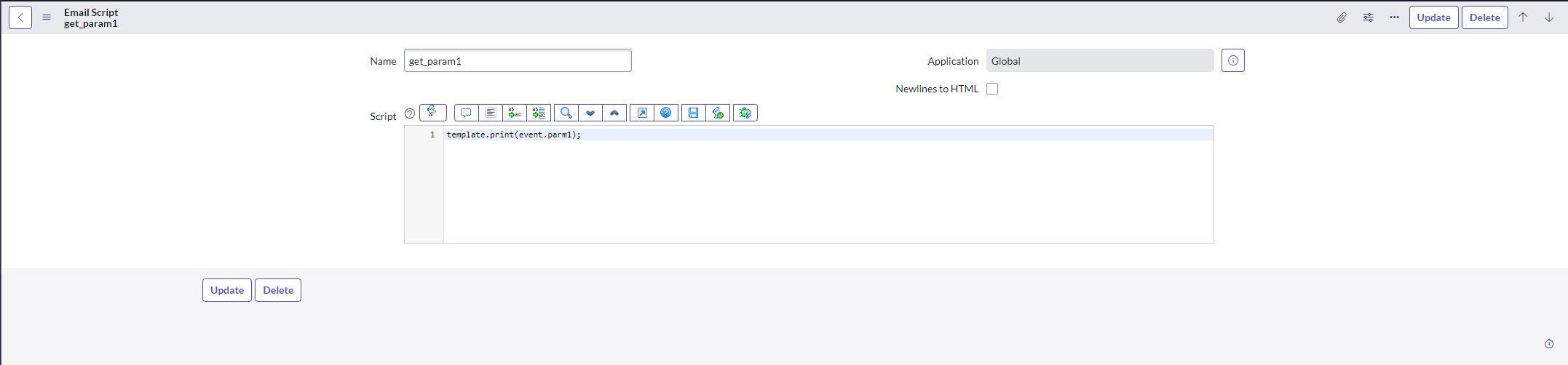Image resolution: width=1568 pixels, height=365 pixels.
Task: Toggle the syntax editor script icon
Action: (432, 112)
